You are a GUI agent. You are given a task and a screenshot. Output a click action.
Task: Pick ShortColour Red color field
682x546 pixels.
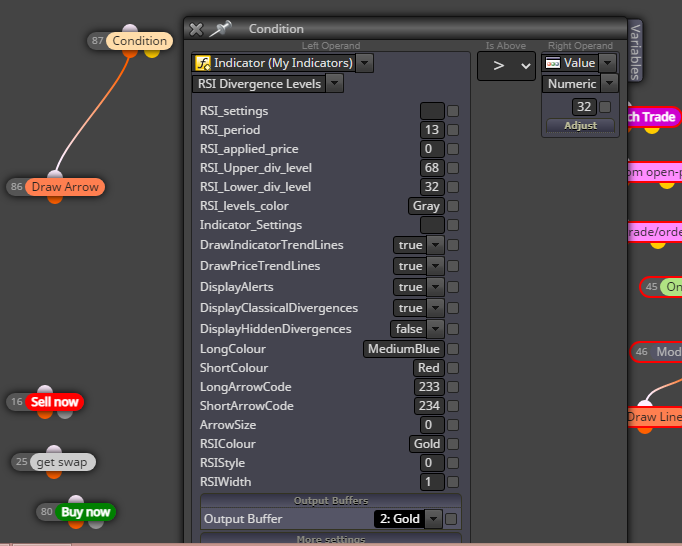point(429,368)
